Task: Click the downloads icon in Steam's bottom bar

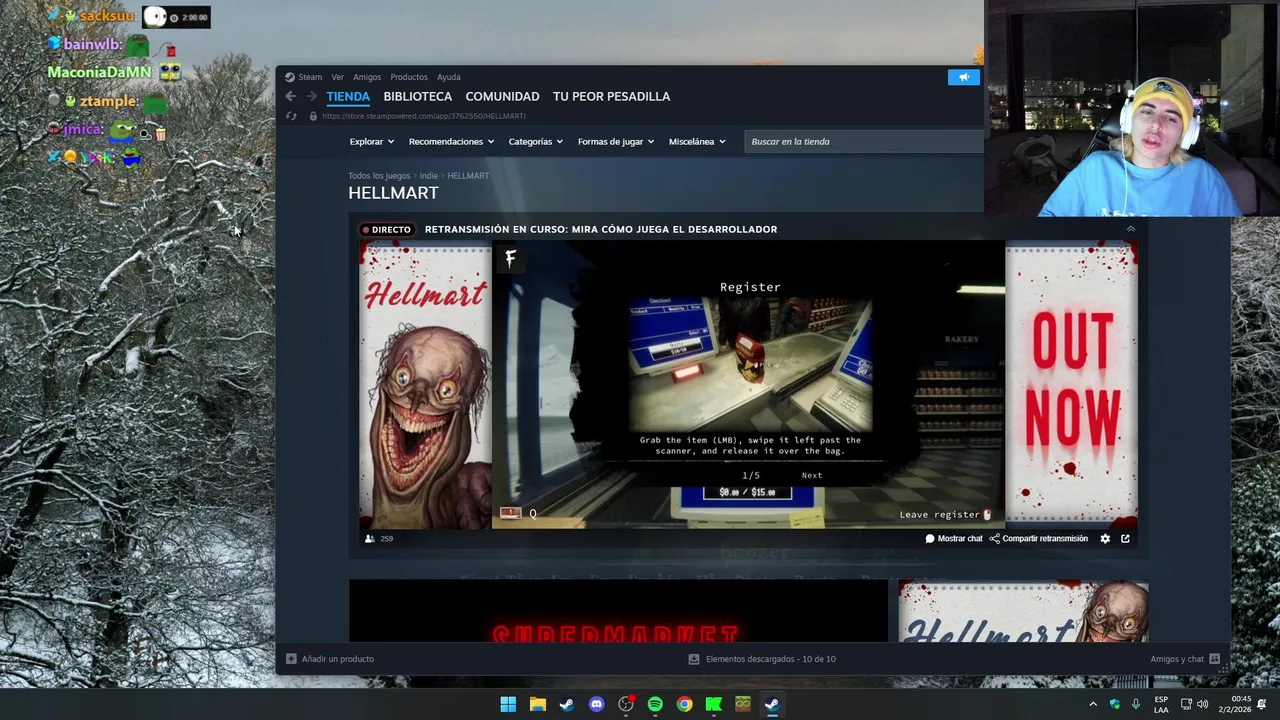Action: 694,659
